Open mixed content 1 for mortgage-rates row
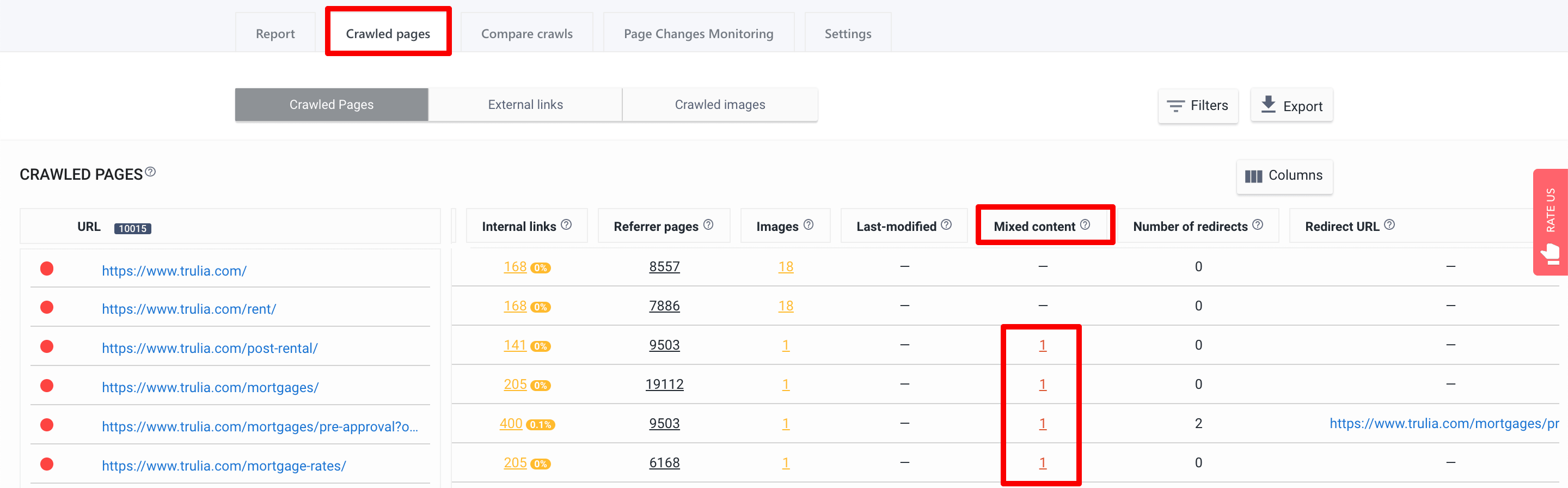 coord(1043,463)
